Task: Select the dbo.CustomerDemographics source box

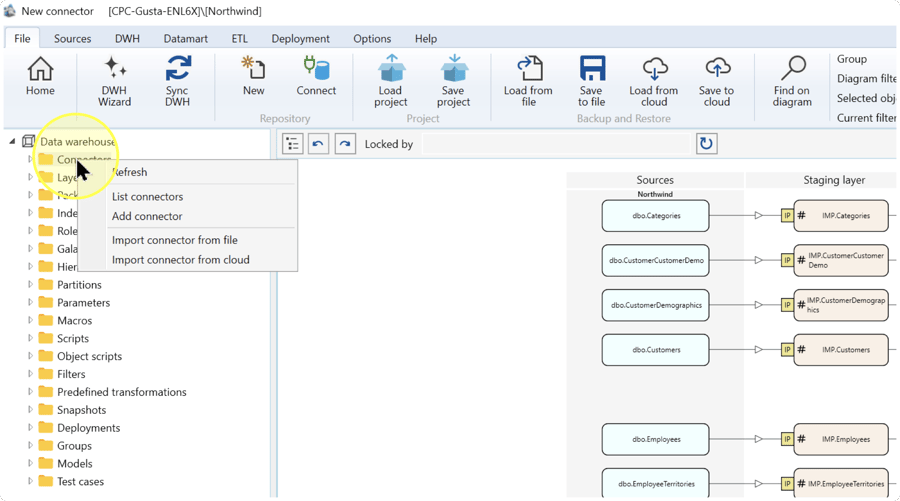Action: 655,305
